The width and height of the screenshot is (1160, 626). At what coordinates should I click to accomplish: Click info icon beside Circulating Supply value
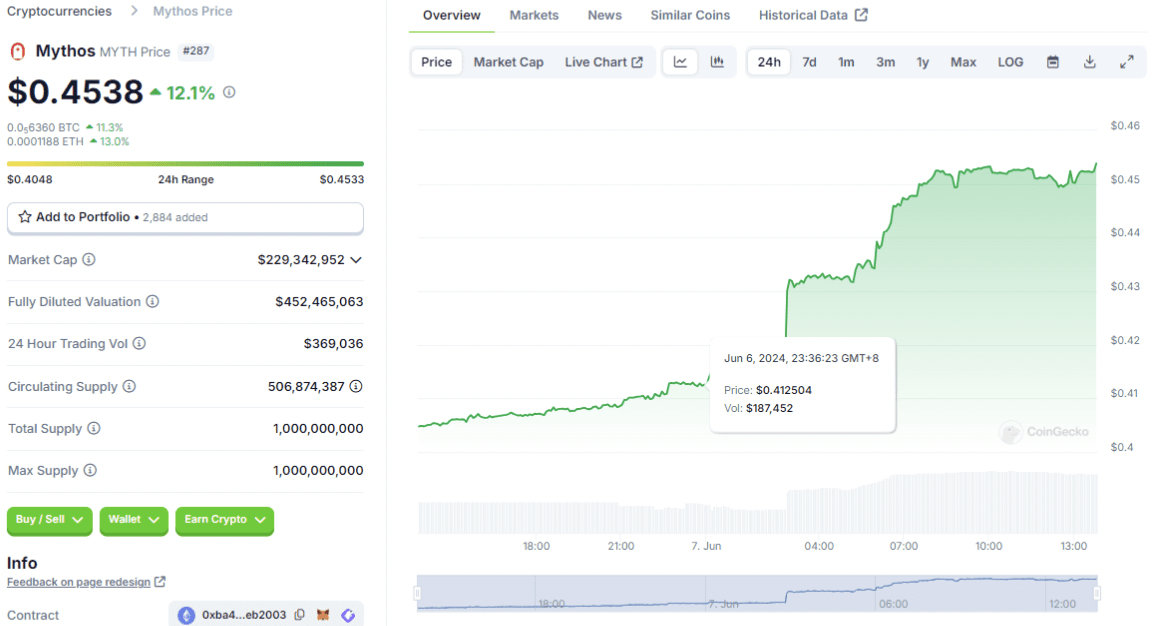click(356, 386)
